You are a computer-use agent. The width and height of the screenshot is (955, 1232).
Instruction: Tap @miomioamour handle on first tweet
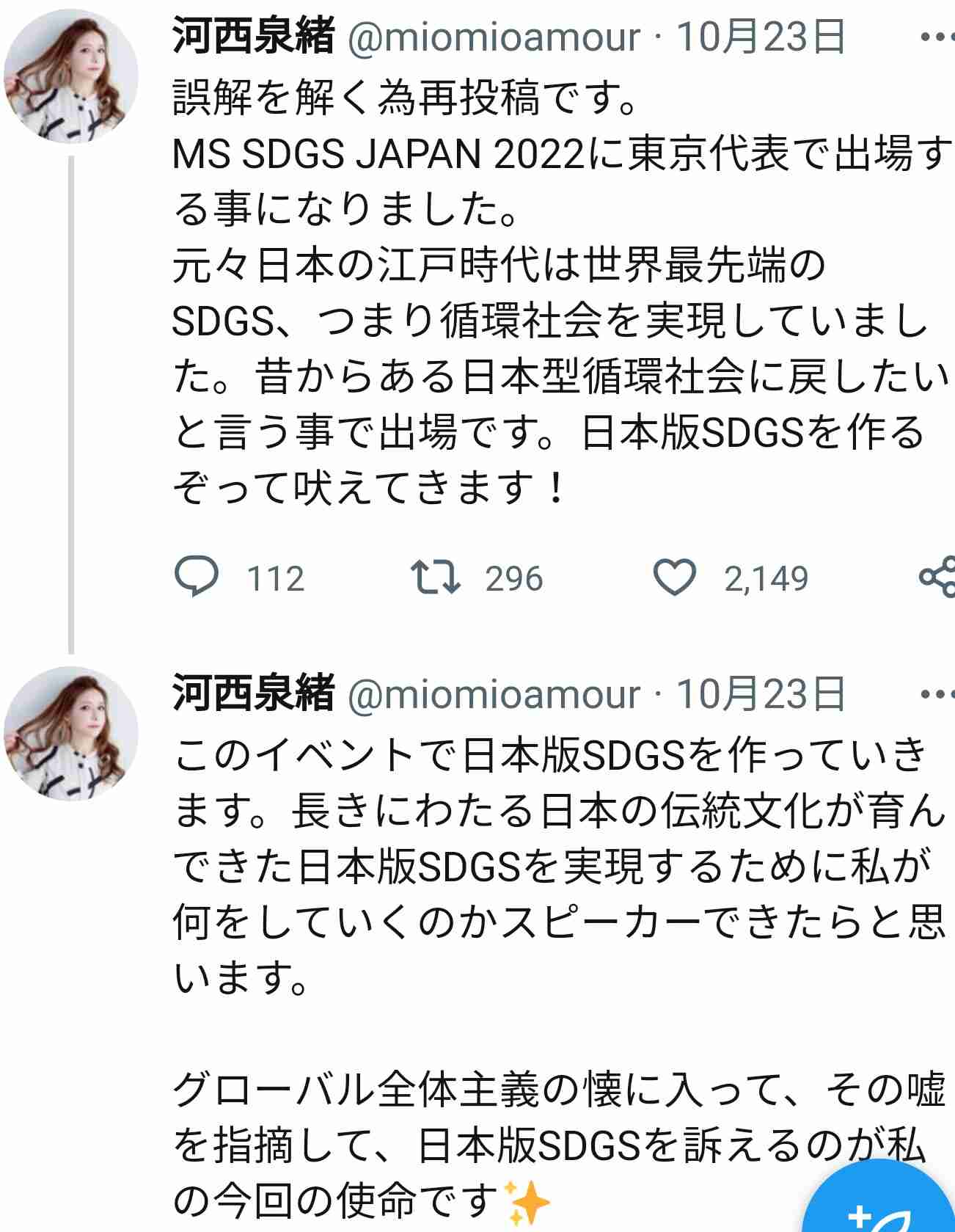point(494,37)
